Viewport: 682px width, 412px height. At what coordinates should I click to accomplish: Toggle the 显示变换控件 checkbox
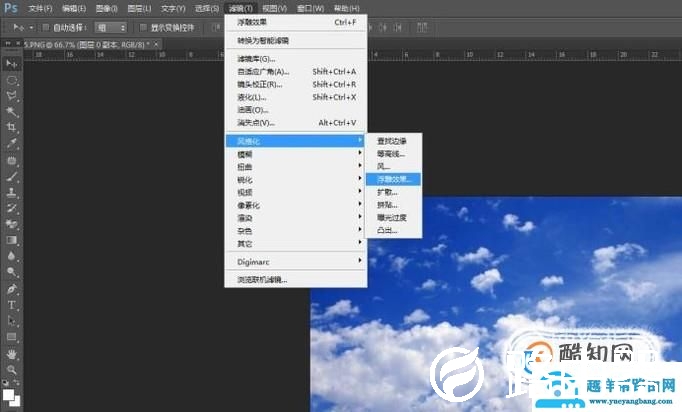pyautogui.click(x=143, y=28)
